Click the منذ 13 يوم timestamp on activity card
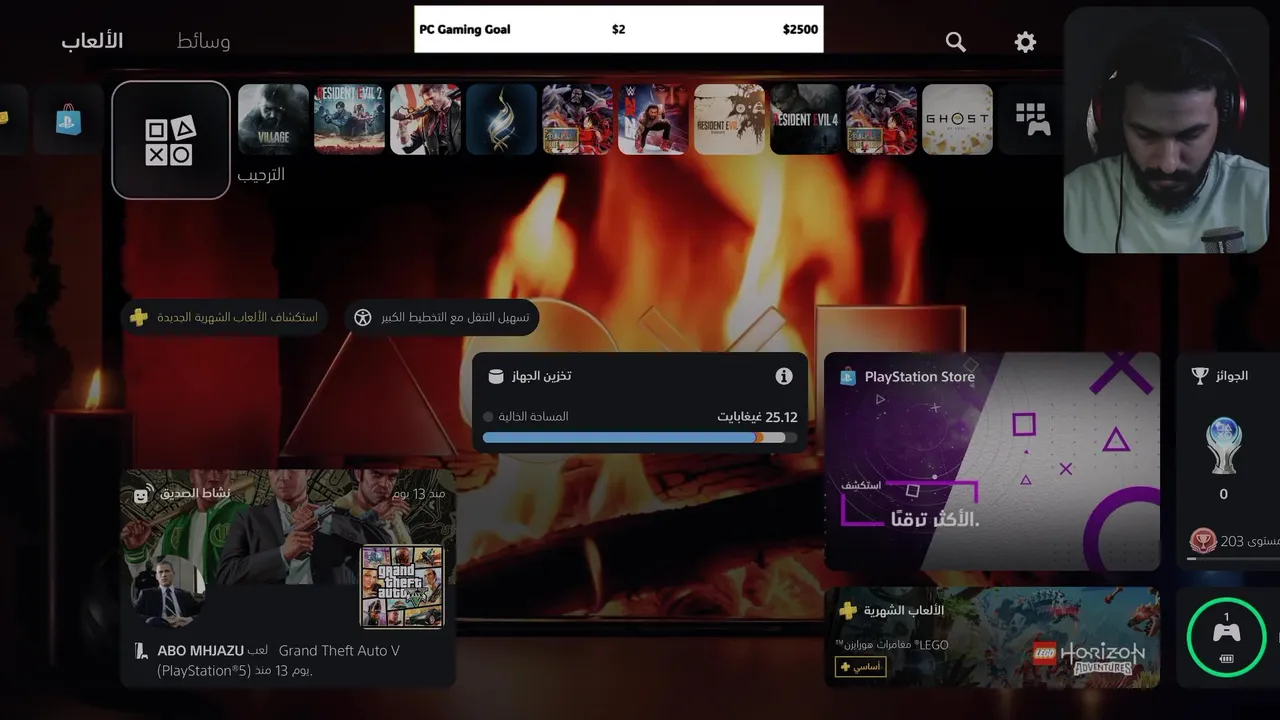This screenshot has height=720, width=1280. [x=419, y=494]
